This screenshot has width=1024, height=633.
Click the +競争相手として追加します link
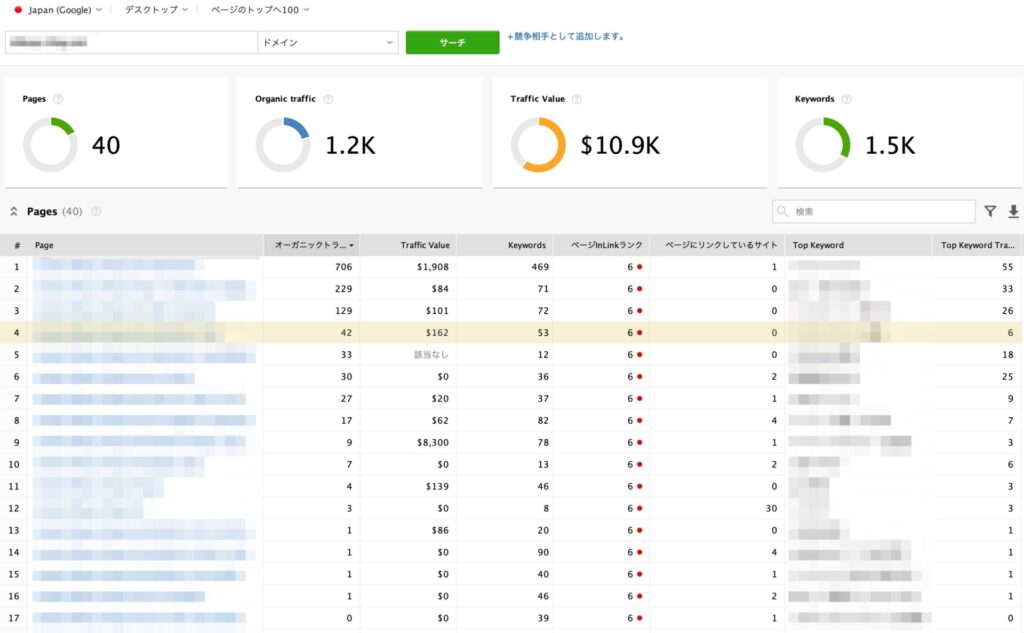[x=566, y=37]
